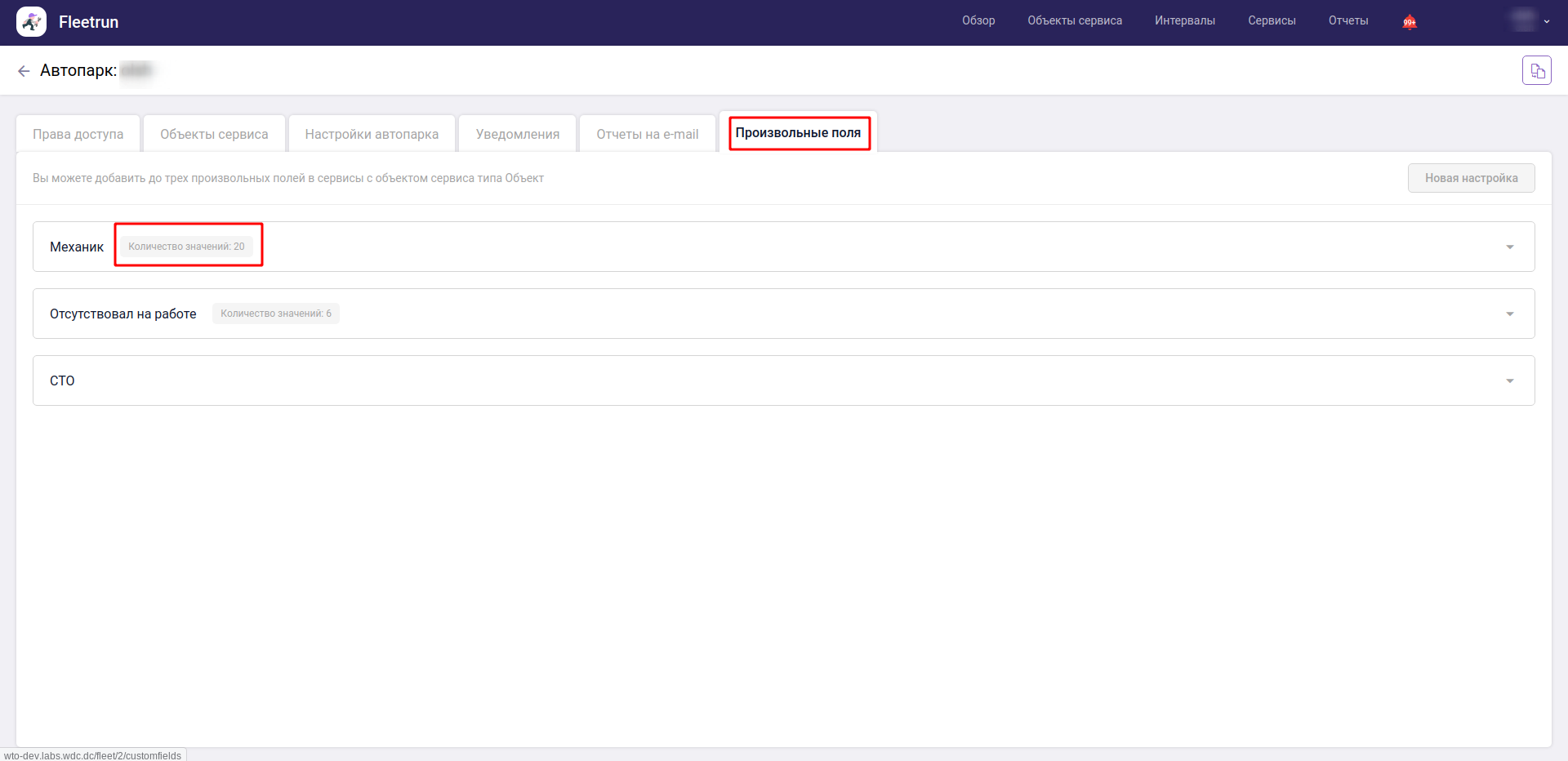The image size is (1568, 761).
Task: Expand the СТО field row
Action: [x=1509, y=380]
